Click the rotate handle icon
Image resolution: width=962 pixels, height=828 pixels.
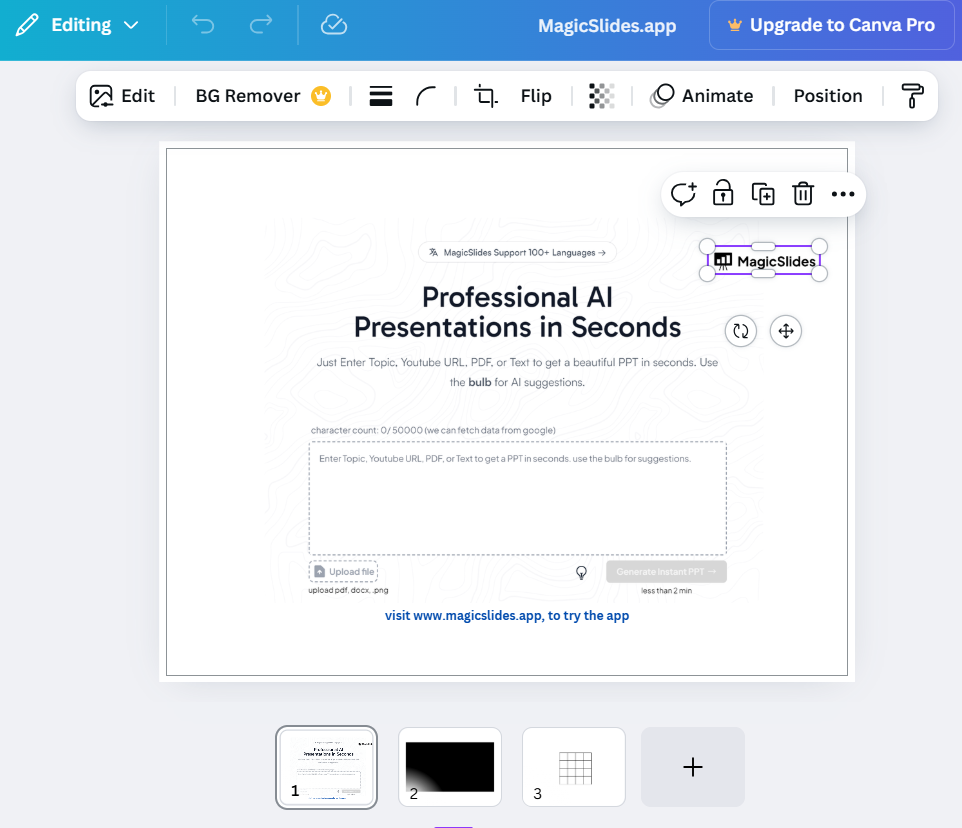coord(741,331)
